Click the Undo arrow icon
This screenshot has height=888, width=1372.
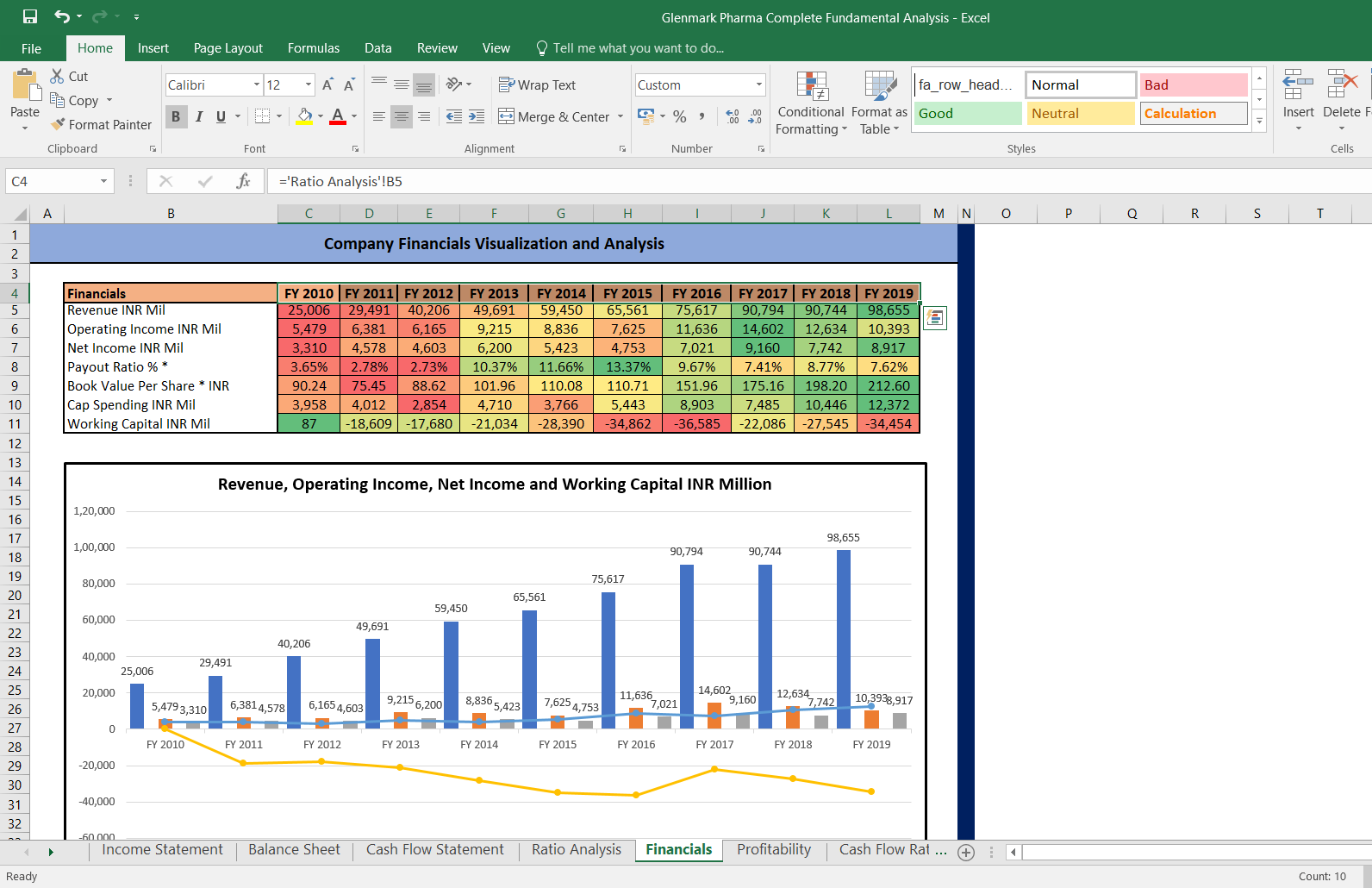click(62, 16)
